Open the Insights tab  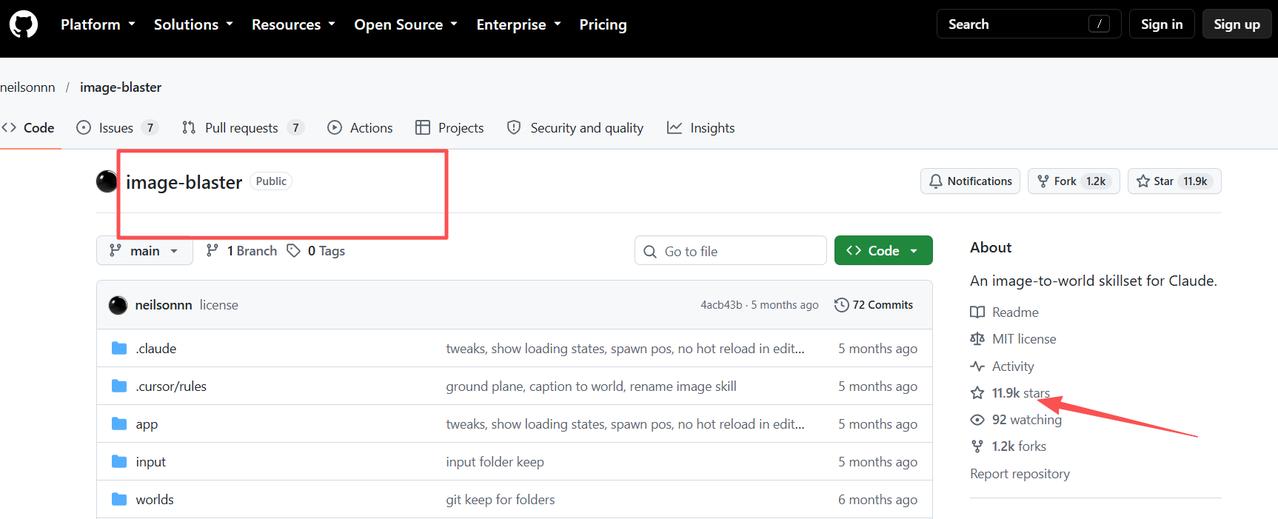(x=701, y=128)
